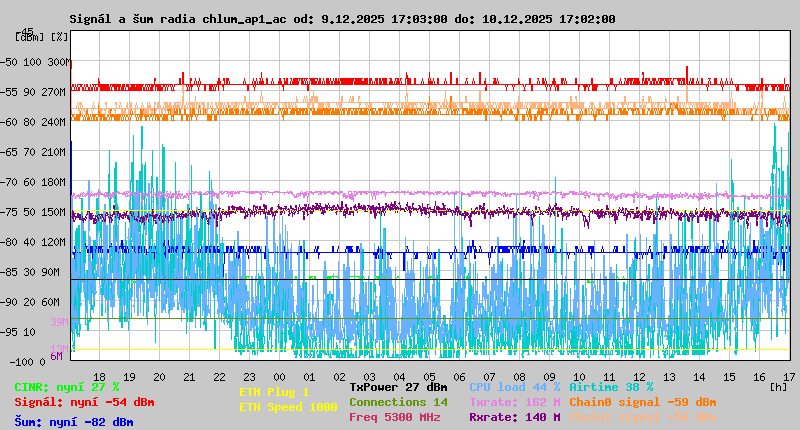Select the TxPower 27 dBm legend label
This screenshot has height=430, width=800.
pos(398,387)
